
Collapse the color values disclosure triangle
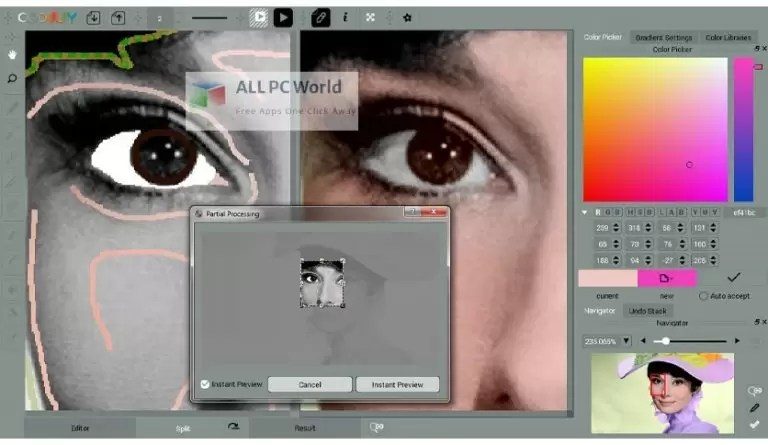point(584,212)
